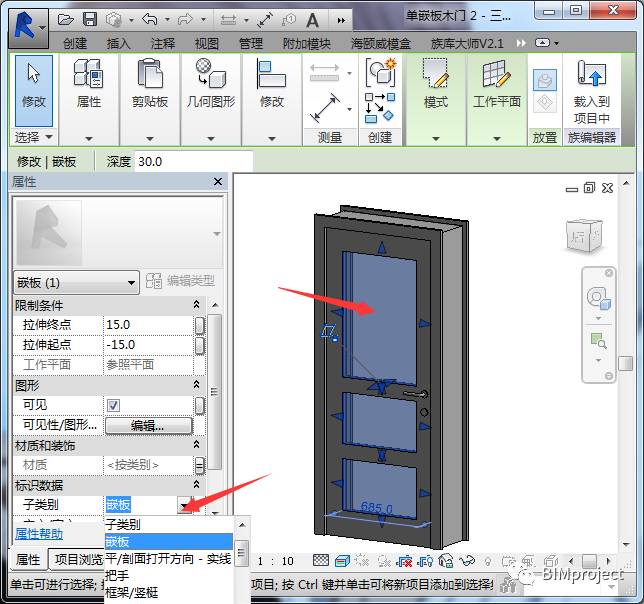Screen dimensions: 644x604
Task: Open the 属性 properties ribbon icon
Action: click(x=88, y=73)
